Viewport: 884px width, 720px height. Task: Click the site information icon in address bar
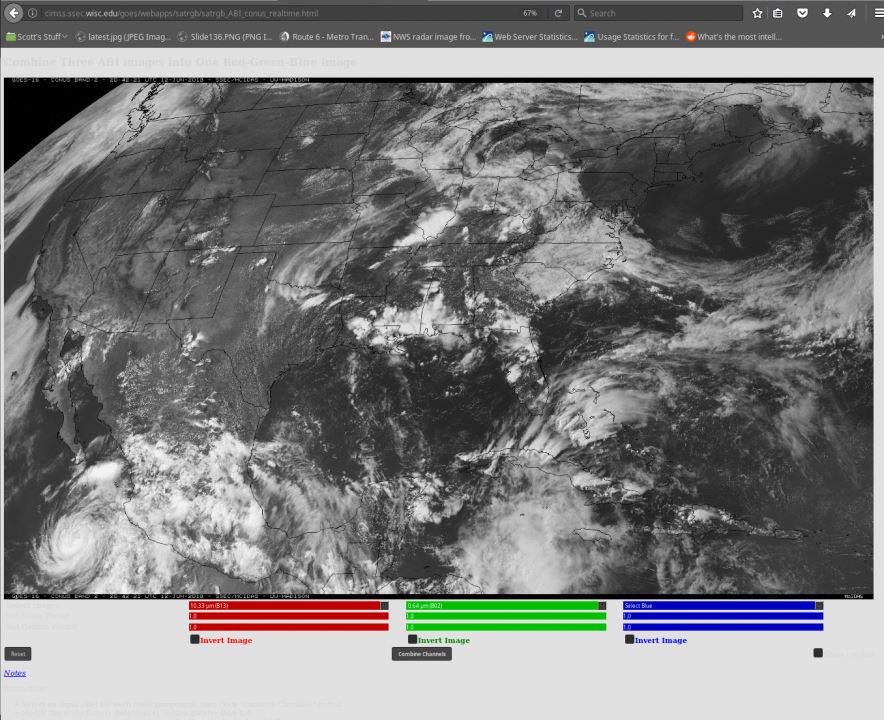pyautogui.click(x=33, y=13)
